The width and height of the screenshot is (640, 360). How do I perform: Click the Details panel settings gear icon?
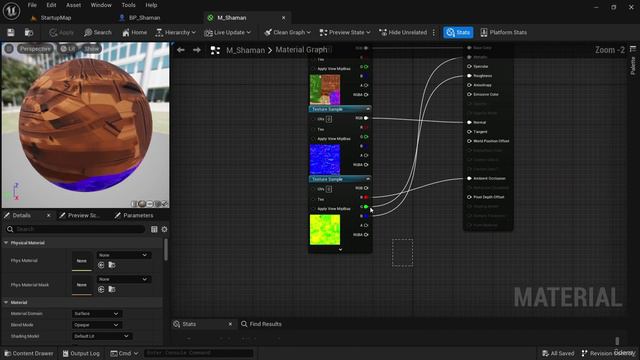[164, 229]
